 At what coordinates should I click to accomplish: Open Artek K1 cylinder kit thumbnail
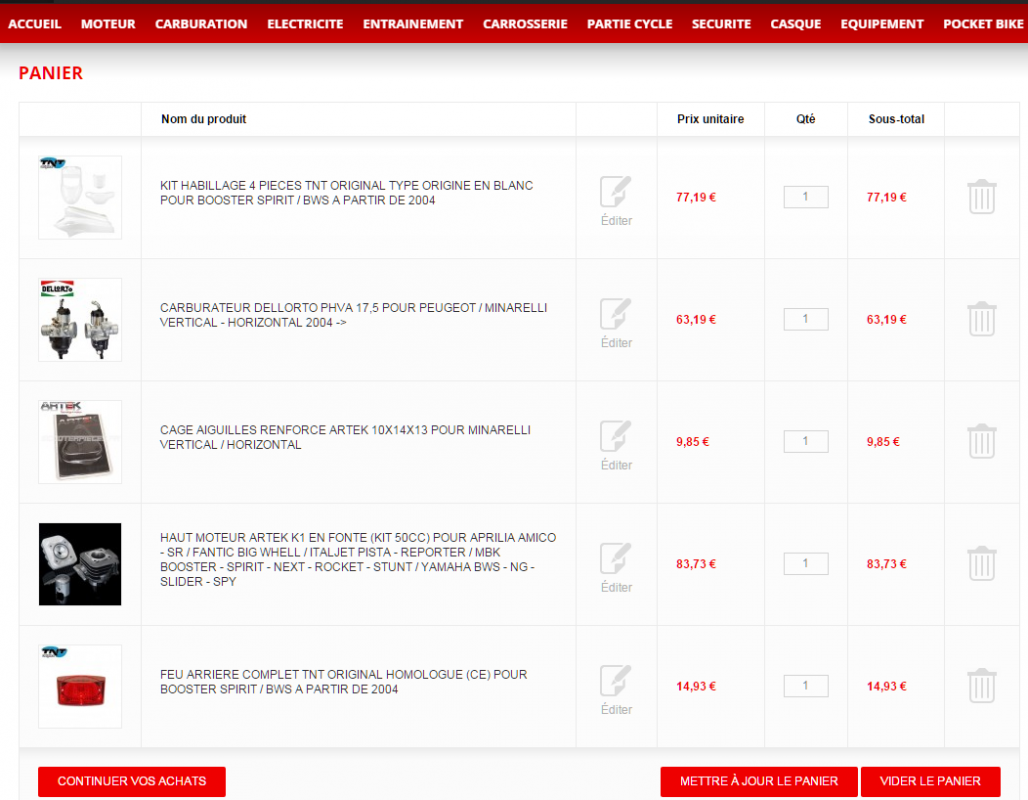tap(80, 564)
